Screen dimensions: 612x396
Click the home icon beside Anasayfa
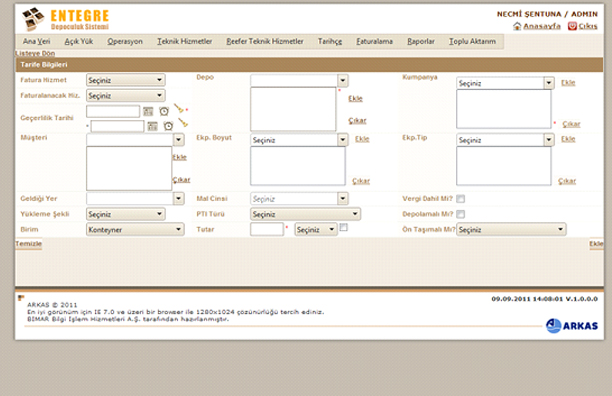pos(517,26)
